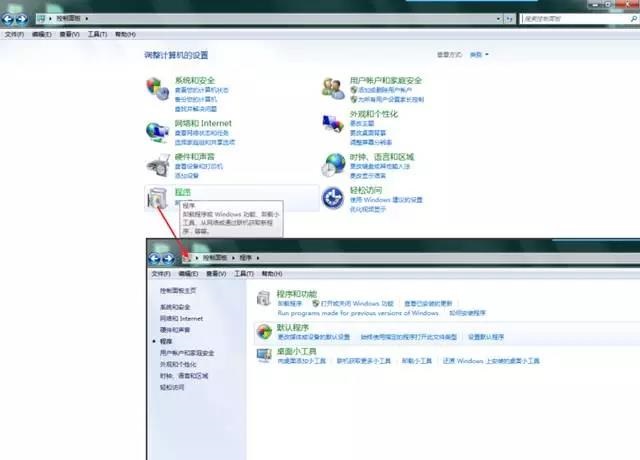Click the 打开或关闭 Windows 功能 link
This screenshot has width=640, height=460.
click(x=357, y=304)
